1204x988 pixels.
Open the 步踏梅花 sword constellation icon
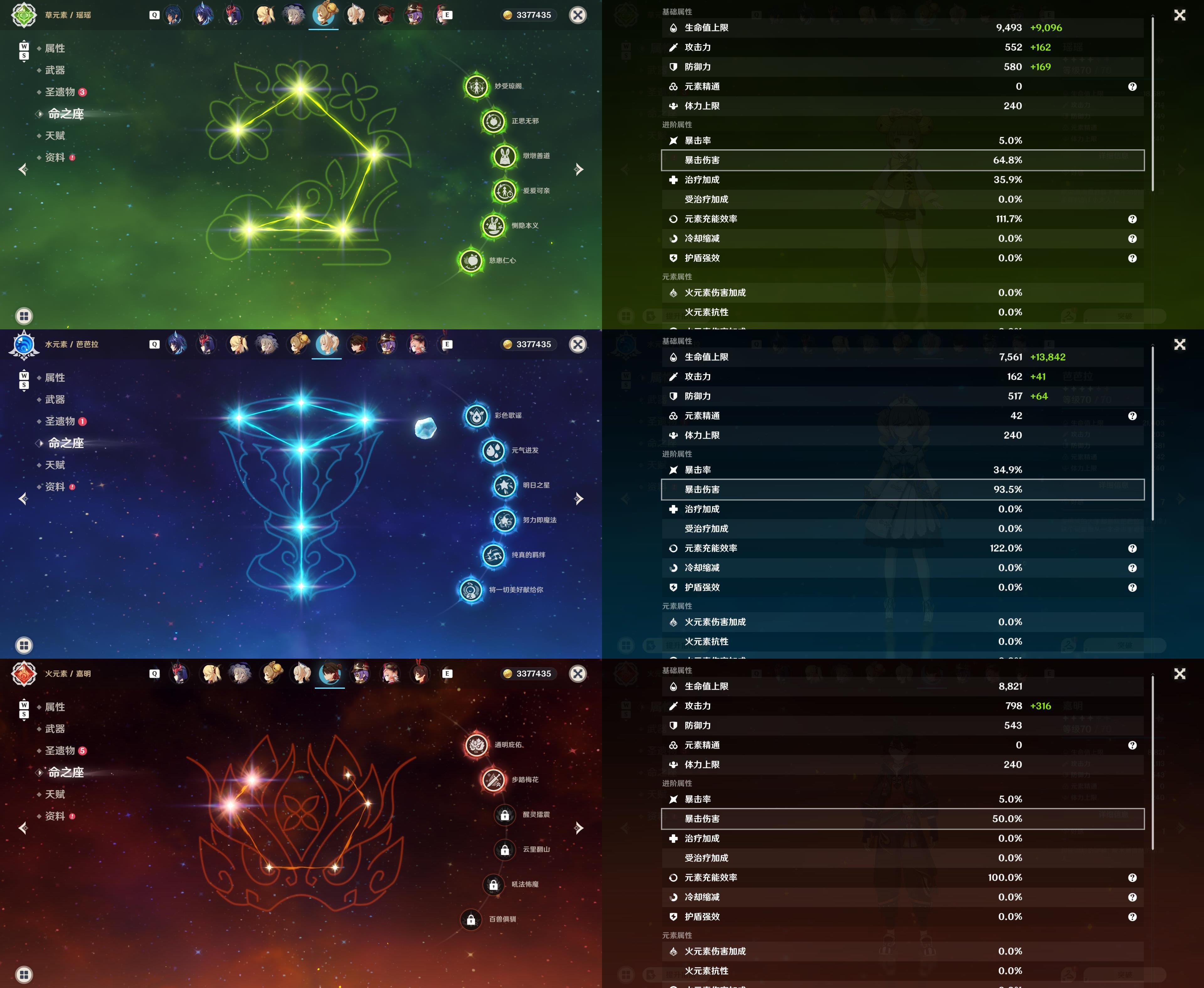(493, 780)
